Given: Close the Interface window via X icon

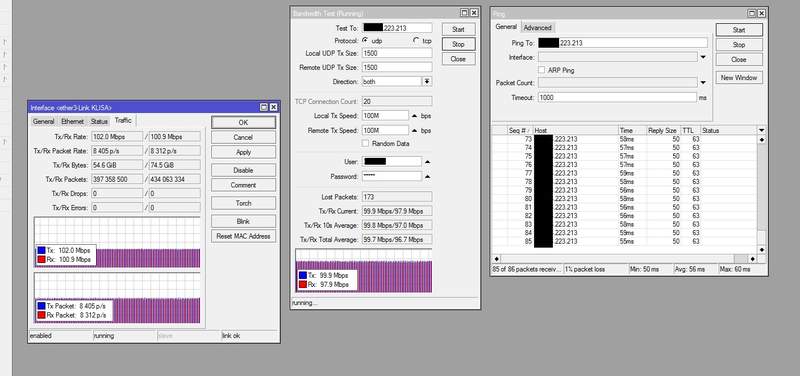Looking at the screenshot, I should (273, 107).
